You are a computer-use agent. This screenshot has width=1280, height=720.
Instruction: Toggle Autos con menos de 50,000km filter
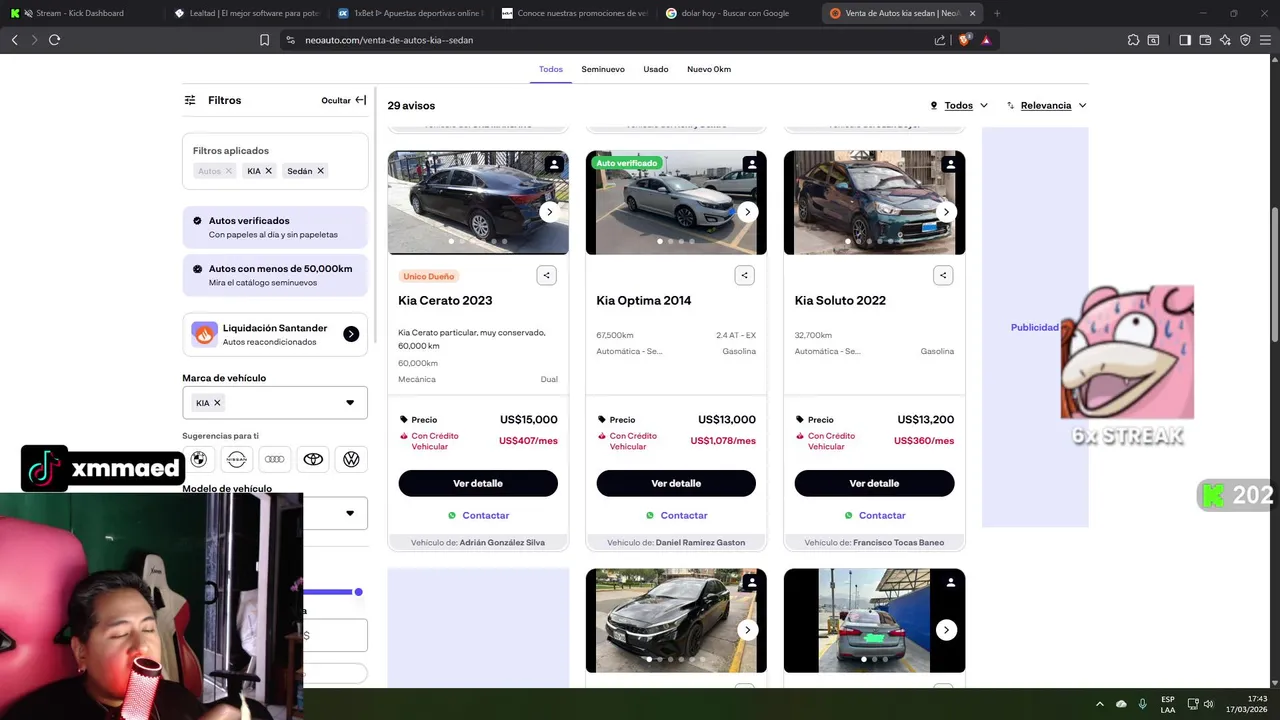[x=275, y=275]
